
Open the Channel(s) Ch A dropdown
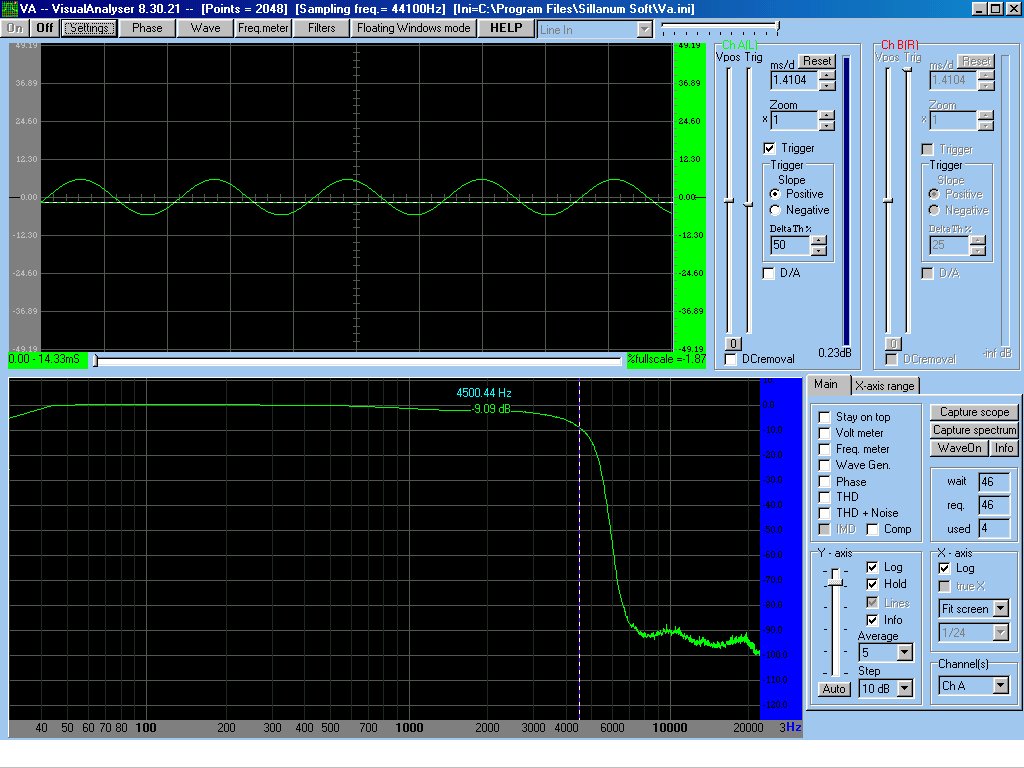click(x=1000, y=686)
